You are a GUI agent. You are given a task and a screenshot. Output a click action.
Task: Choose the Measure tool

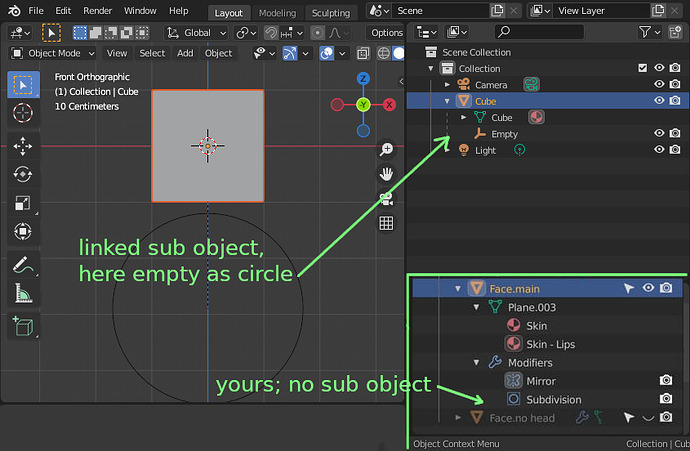pos(23,293)
